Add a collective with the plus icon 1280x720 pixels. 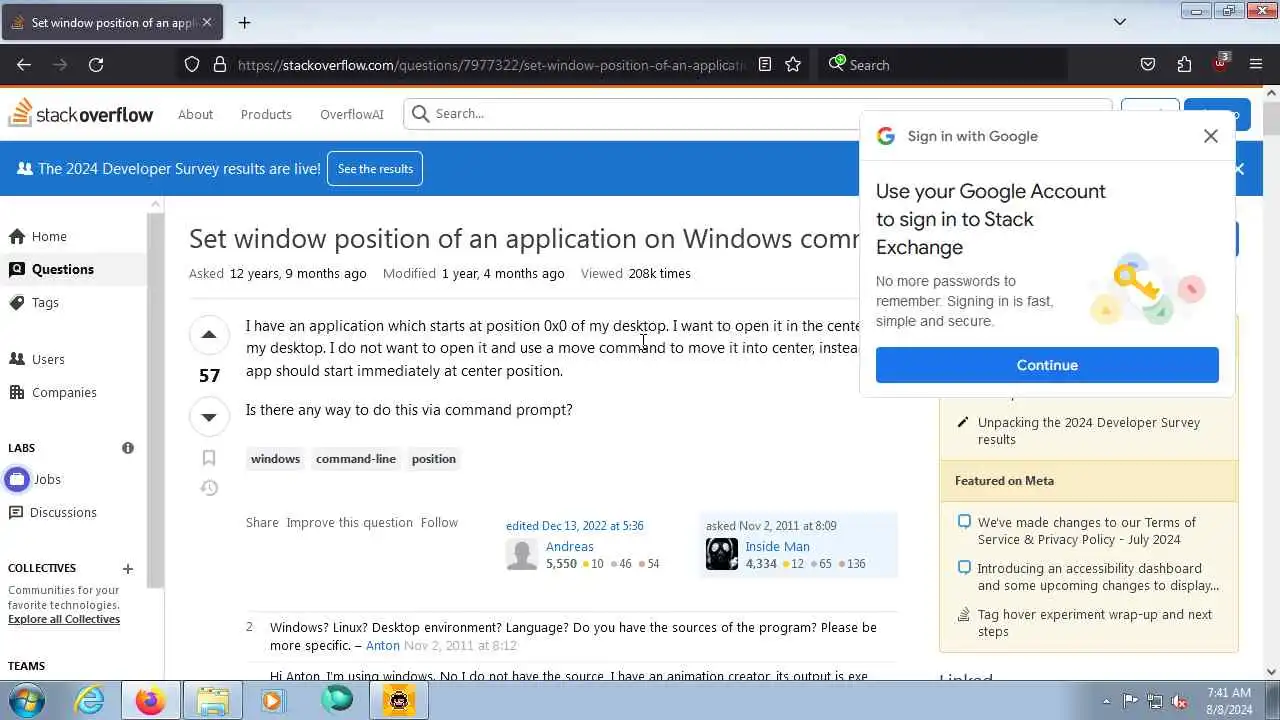pos(128,569)
